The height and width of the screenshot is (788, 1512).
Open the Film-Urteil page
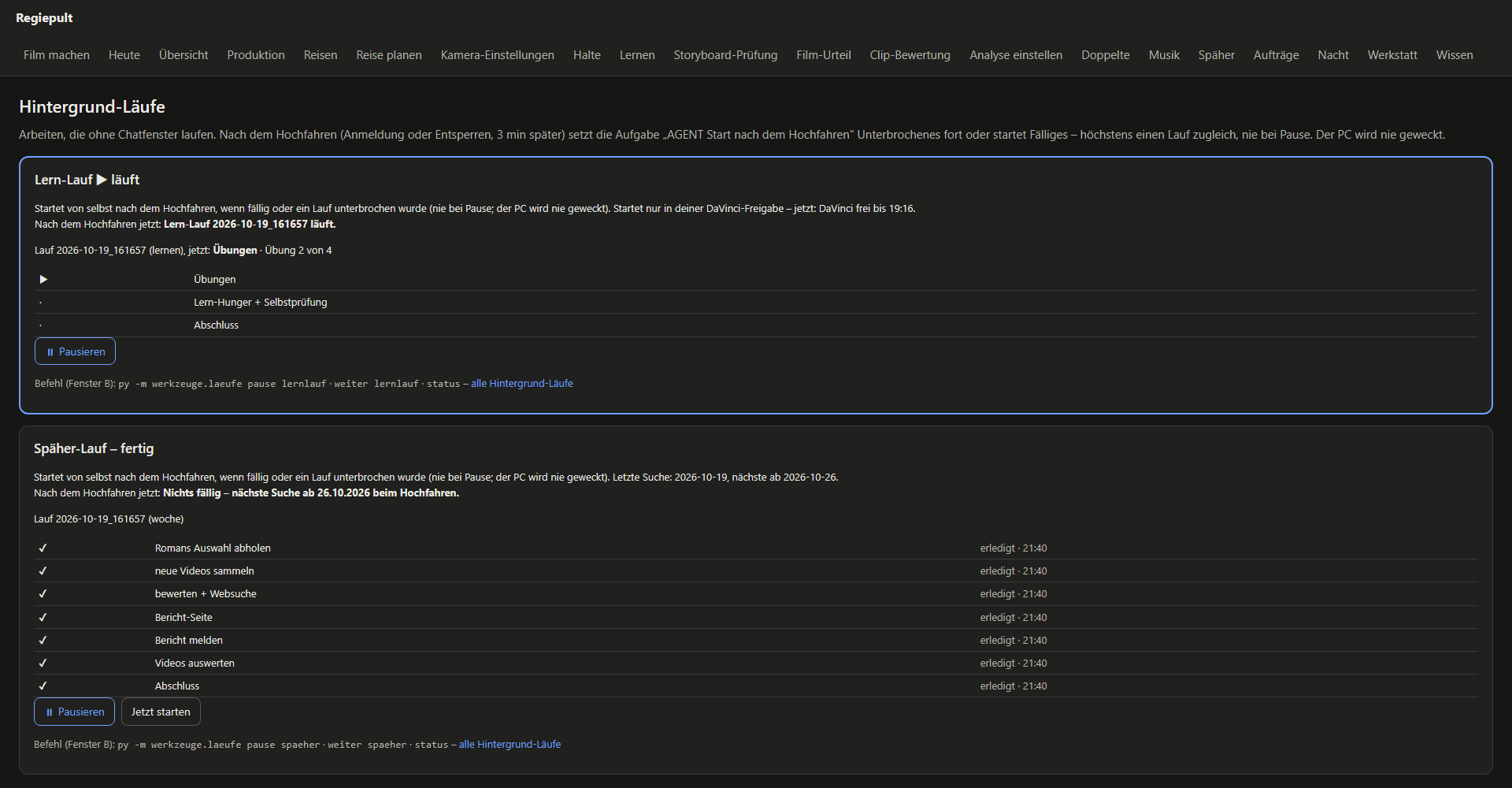click(x=824, y=55)
